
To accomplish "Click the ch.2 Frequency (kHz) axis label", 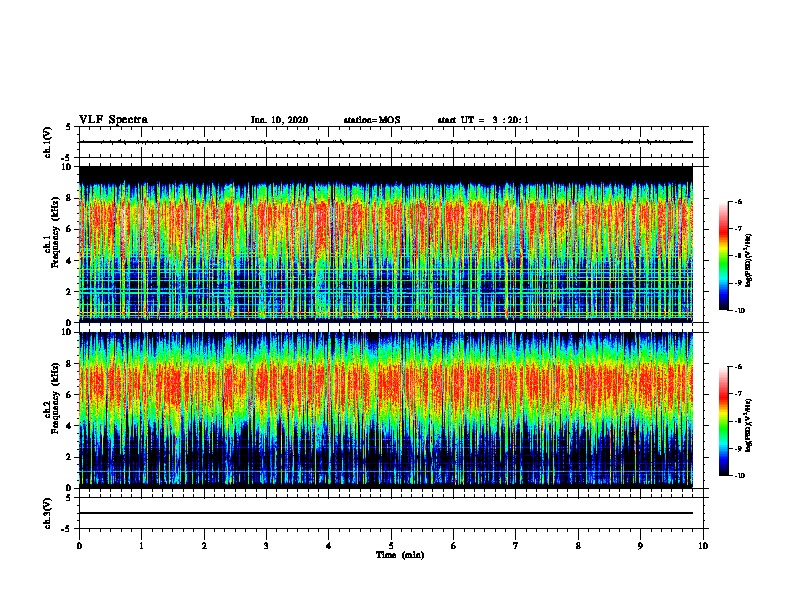I will [51, 398].
